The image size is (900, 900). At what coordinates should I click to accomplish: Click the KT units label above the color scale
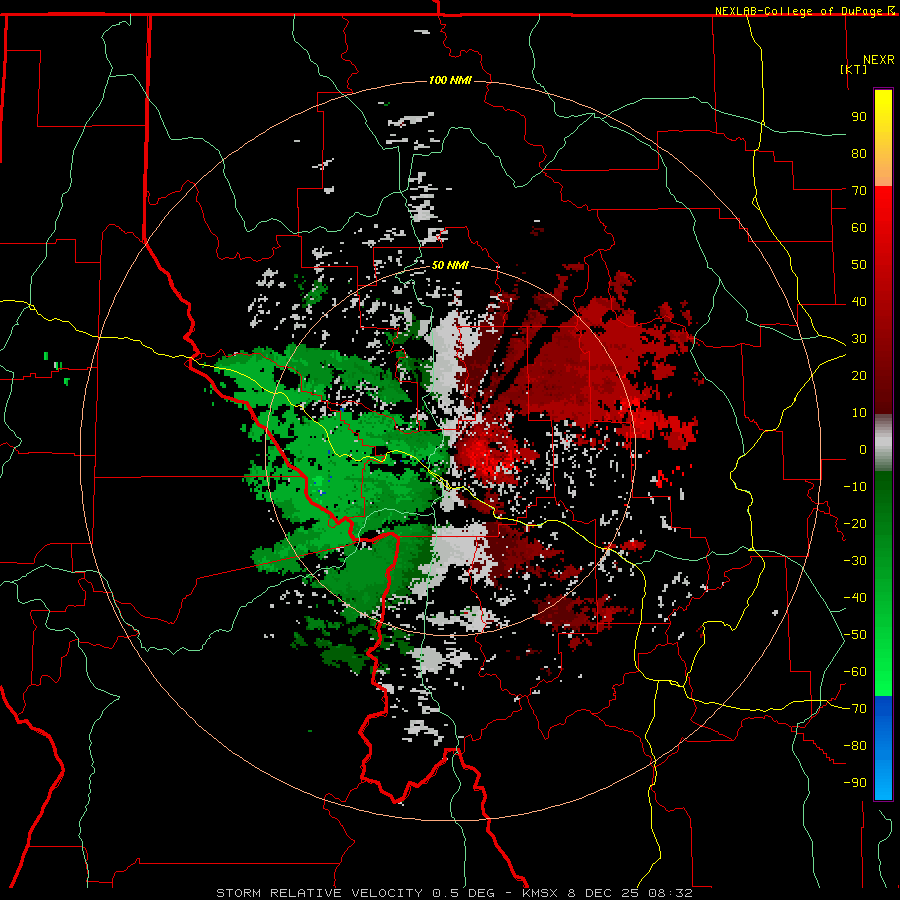(x=854, y=69)
